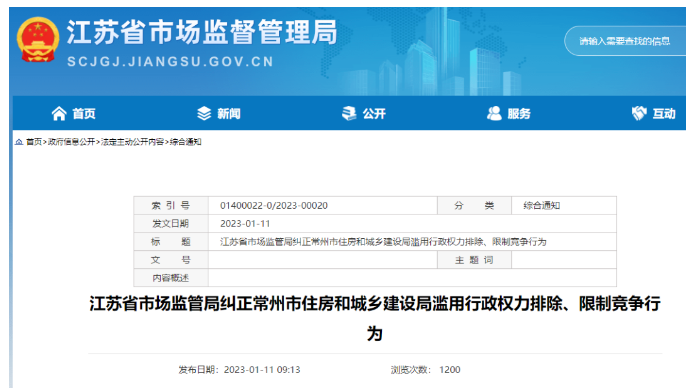Image resolution: width=695 pixels, height=390 pixels.
Task: Click the handshake icon beside 互动
Action: pyautogui.click(x=639, y=113)
